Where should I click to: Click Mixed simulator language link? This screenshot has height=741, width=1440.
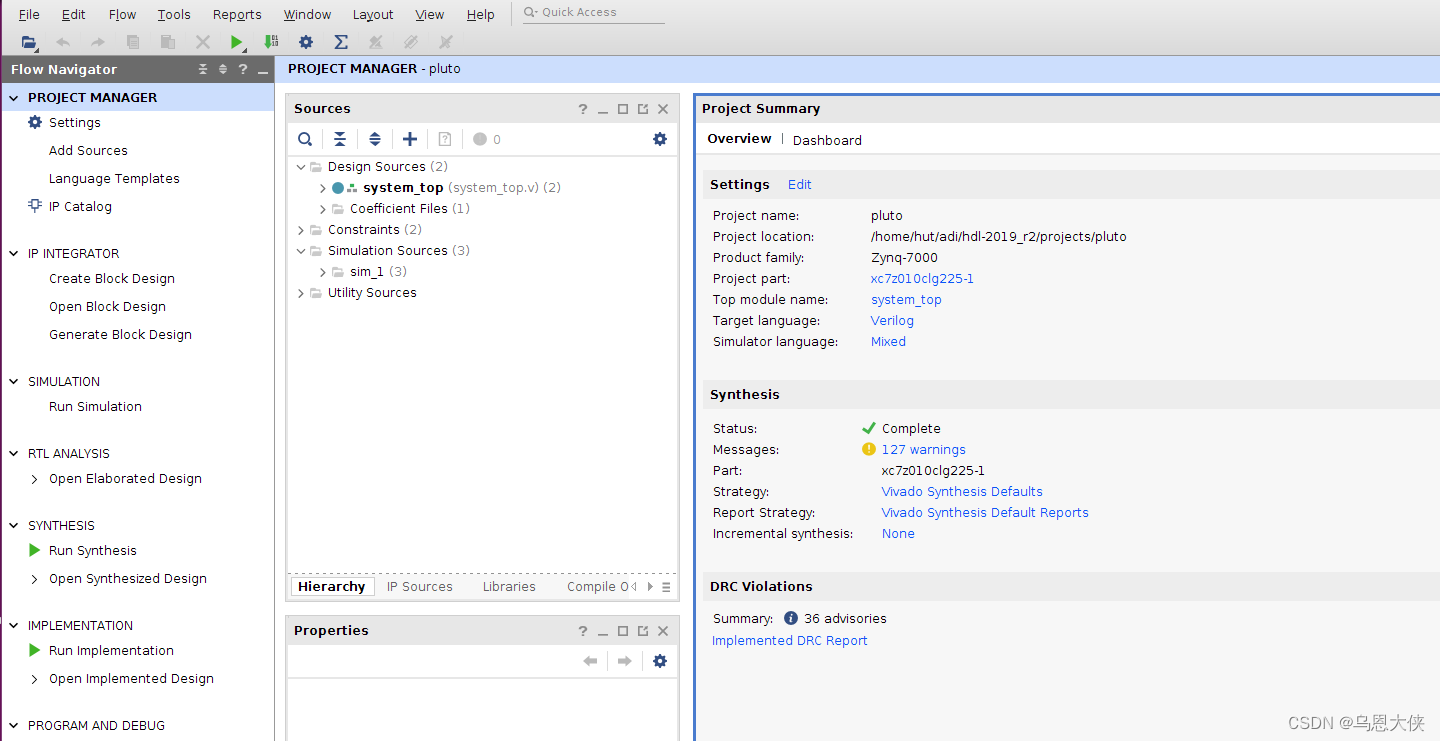pos(888,342)
